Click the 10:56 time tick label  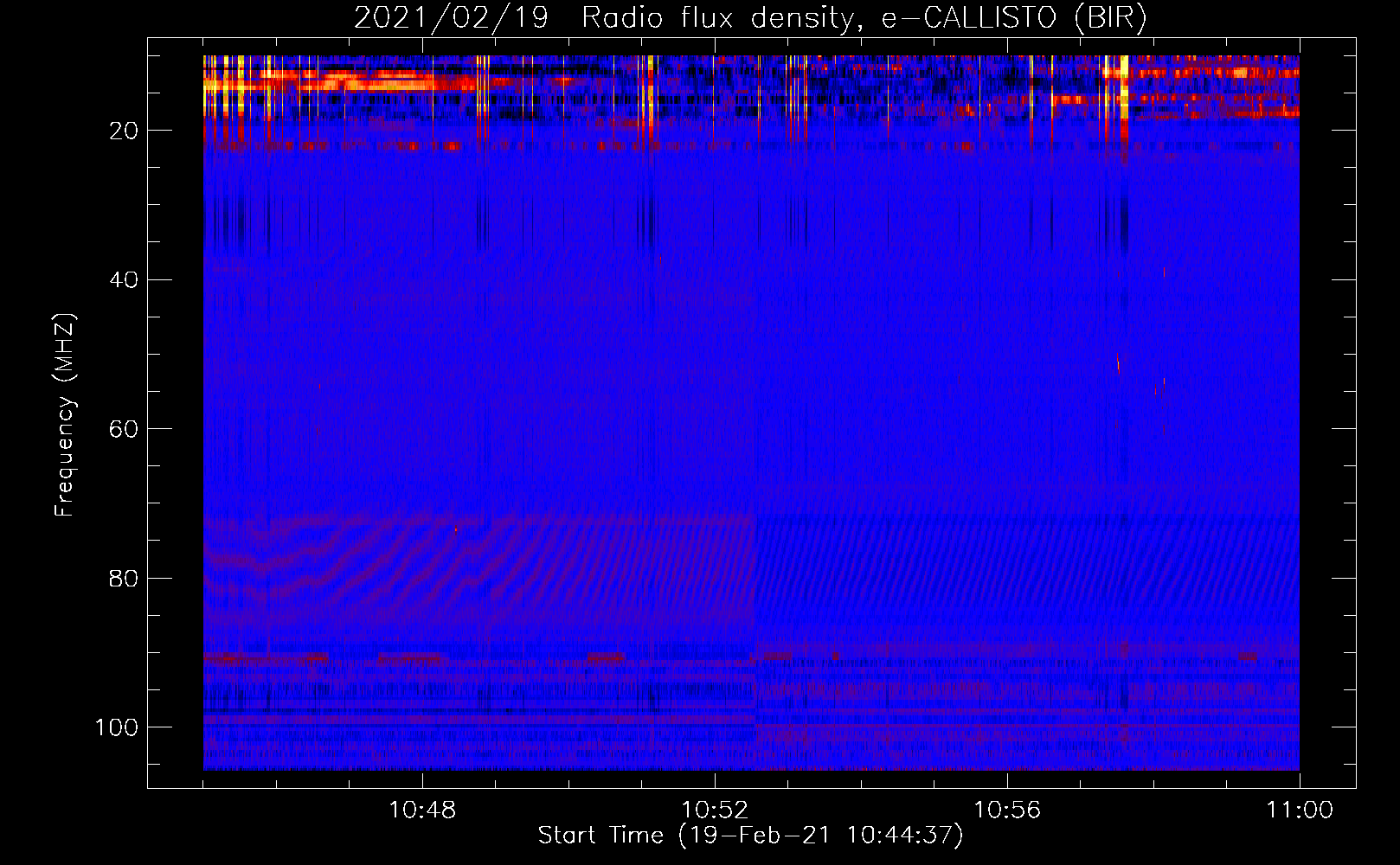(1007, 811)
